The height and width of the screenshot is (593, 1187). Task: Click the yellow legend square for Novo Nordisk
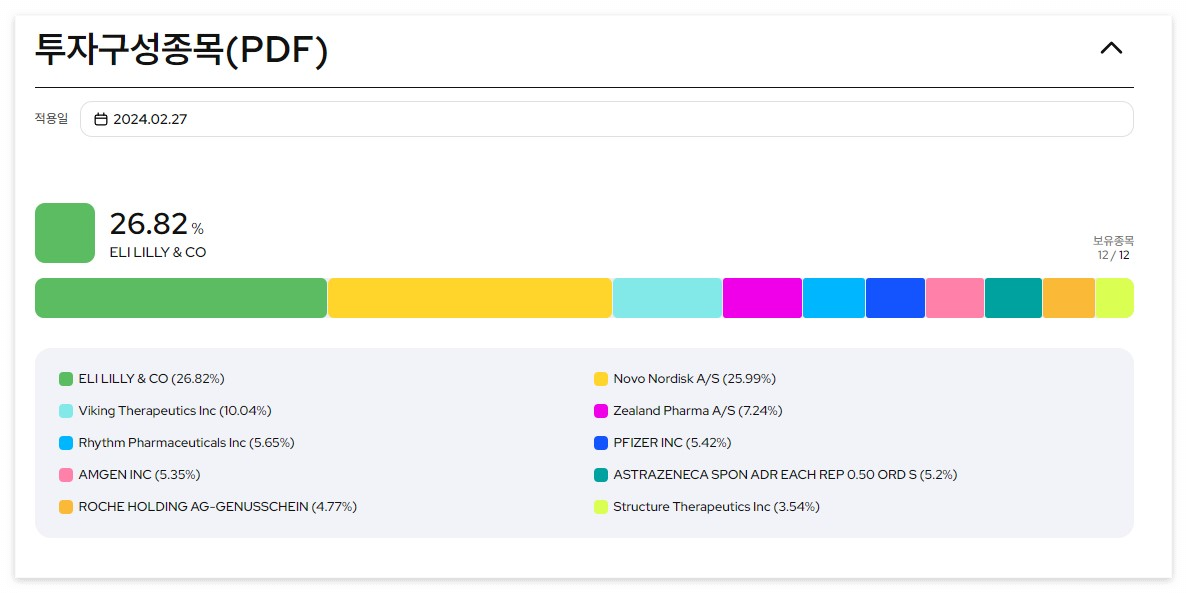(x=601, y=379)
